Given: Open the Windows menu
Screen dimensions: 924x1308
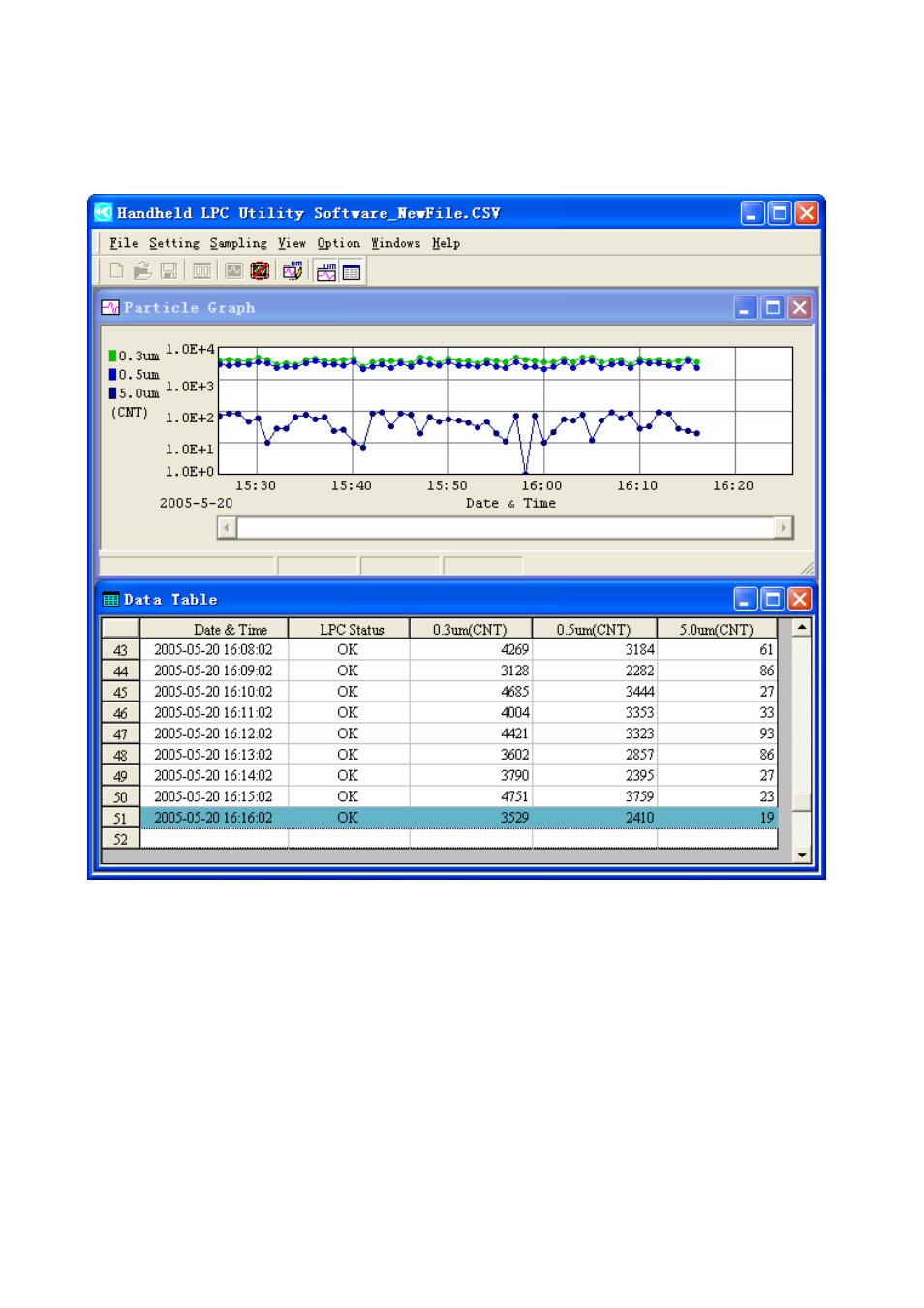Looking at the screenshot, I should 396,243.
